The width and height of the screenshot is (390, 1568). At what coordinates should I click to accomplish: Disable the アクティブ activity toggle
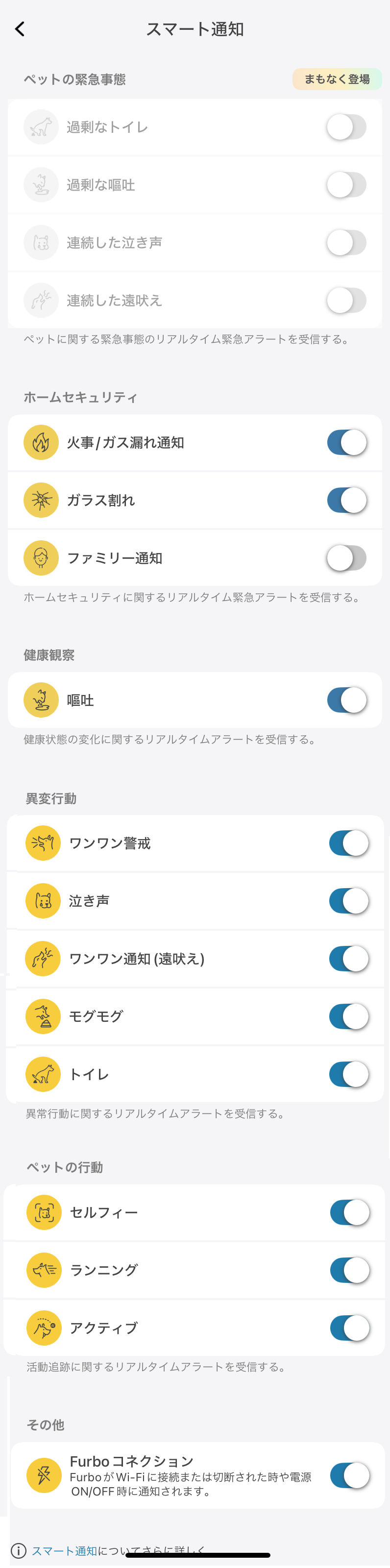(x=350, y=1327)
